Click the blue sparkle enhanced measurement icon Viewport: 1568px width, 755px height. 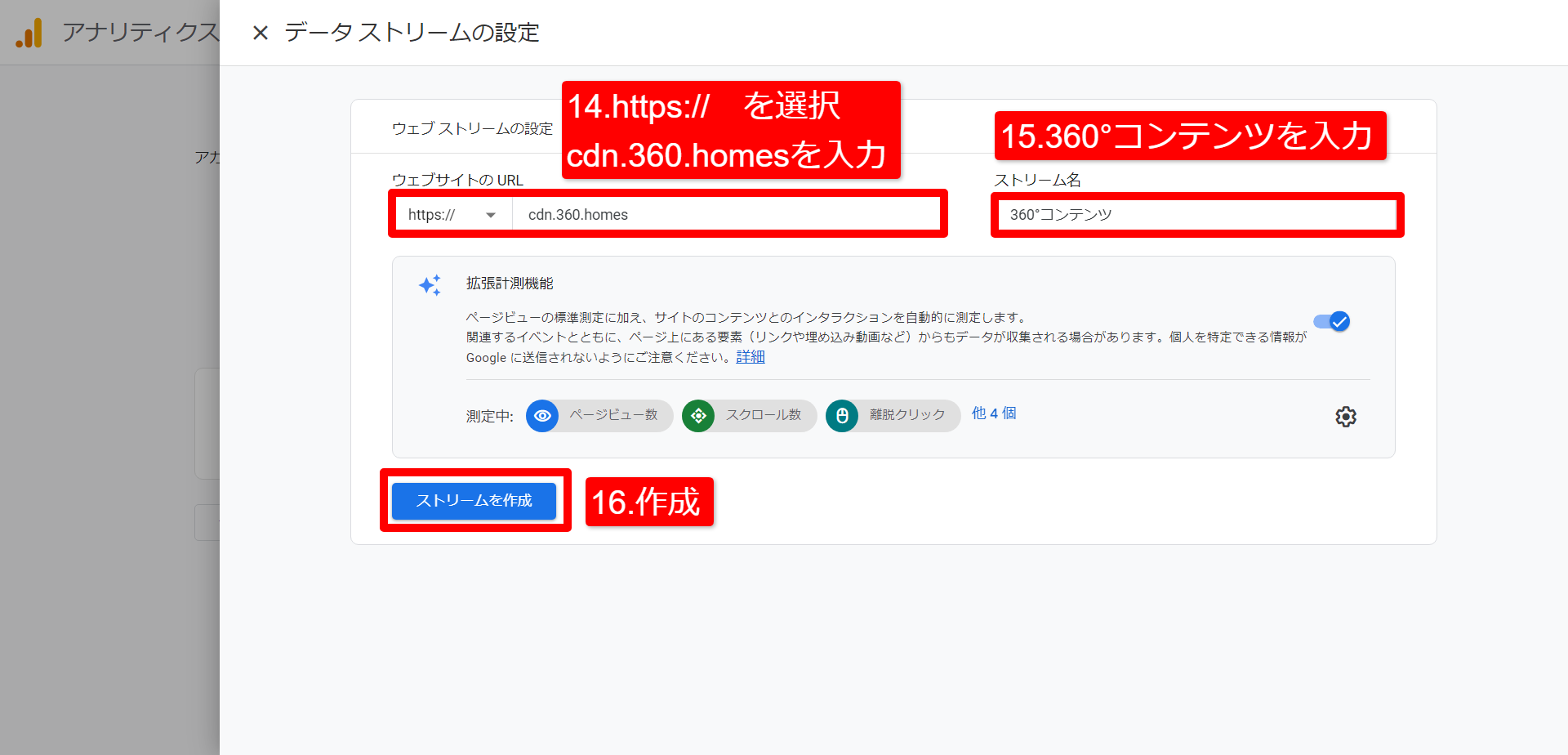click(x=430, y=285)
